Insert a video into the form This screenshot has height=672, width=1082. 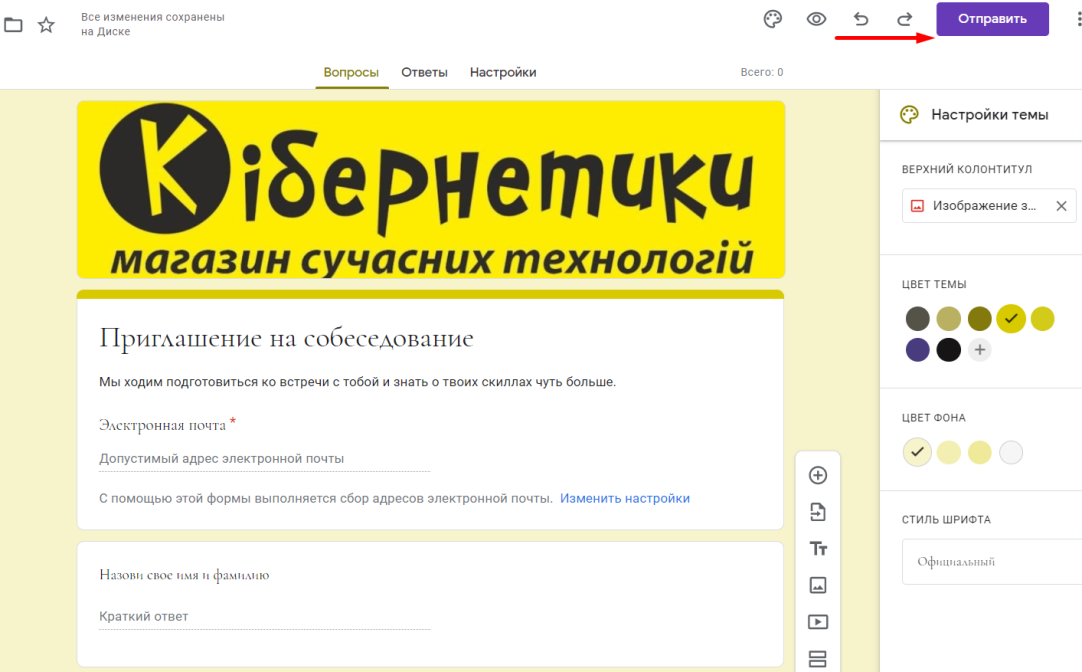[x=818, y=622]
